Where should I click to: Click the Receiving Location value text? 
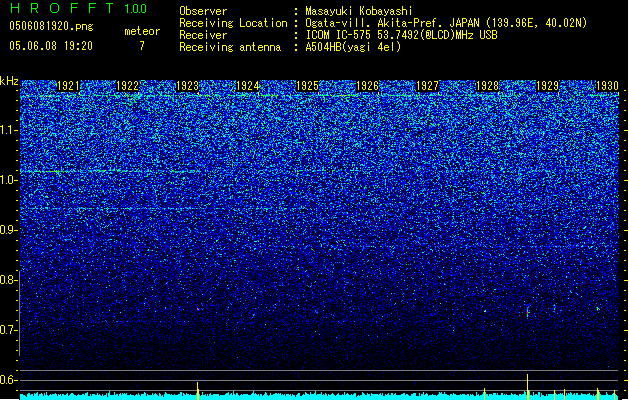[x=446, y=23]
